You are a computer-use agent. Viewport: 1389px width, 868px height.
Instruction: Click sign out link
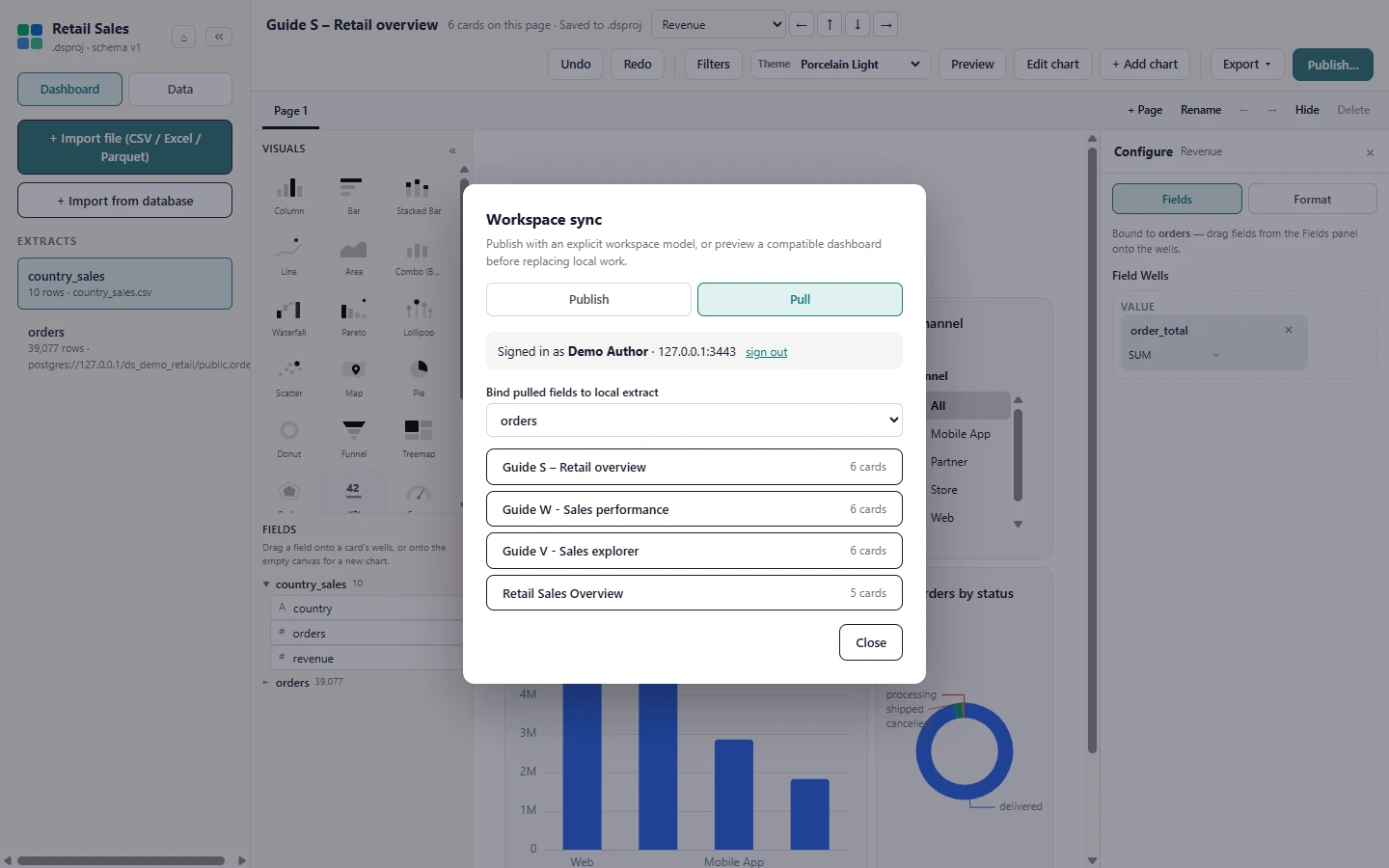[766, 352]
